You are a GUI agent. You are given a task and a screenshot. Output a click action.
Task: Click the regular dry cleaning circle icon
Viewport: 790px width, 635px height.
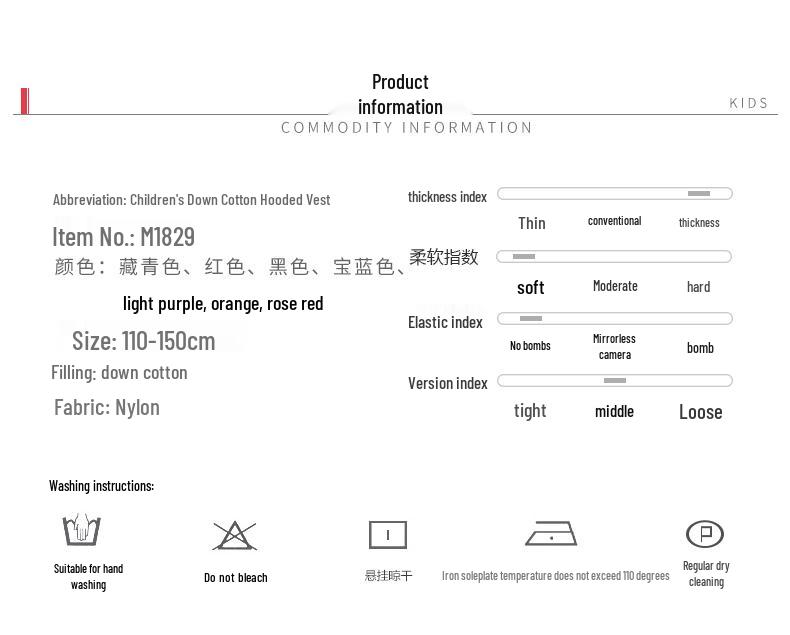(705, 534)
